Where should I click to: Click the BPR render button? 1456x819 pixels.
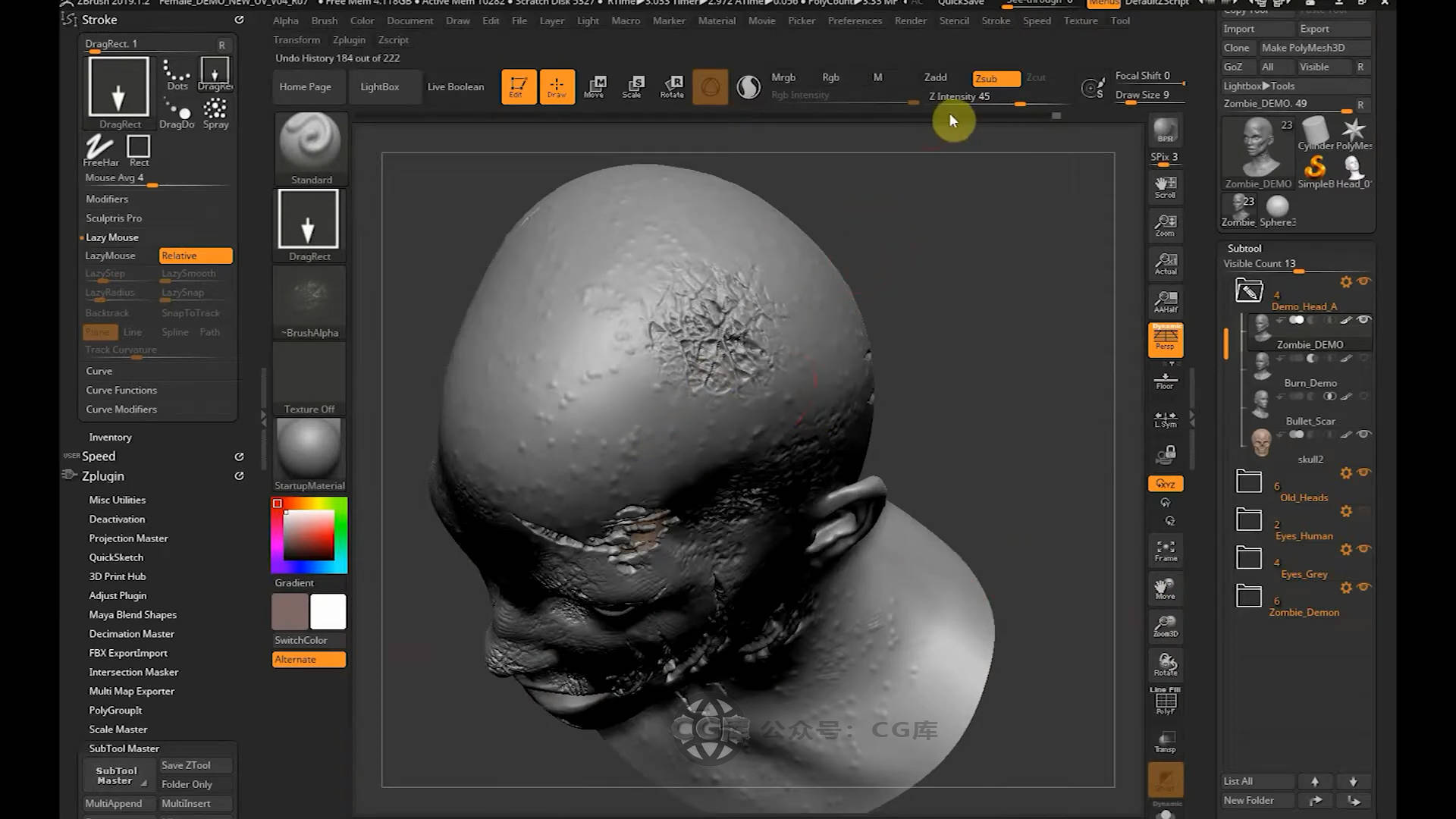click(1166, 130)
